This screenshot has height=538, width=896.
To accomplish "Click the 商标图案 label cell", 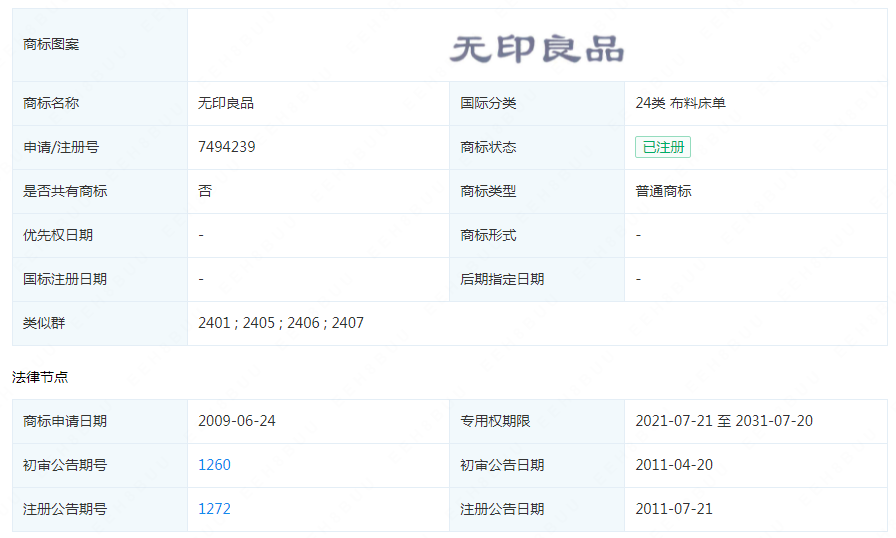I will tap(100, 45).
